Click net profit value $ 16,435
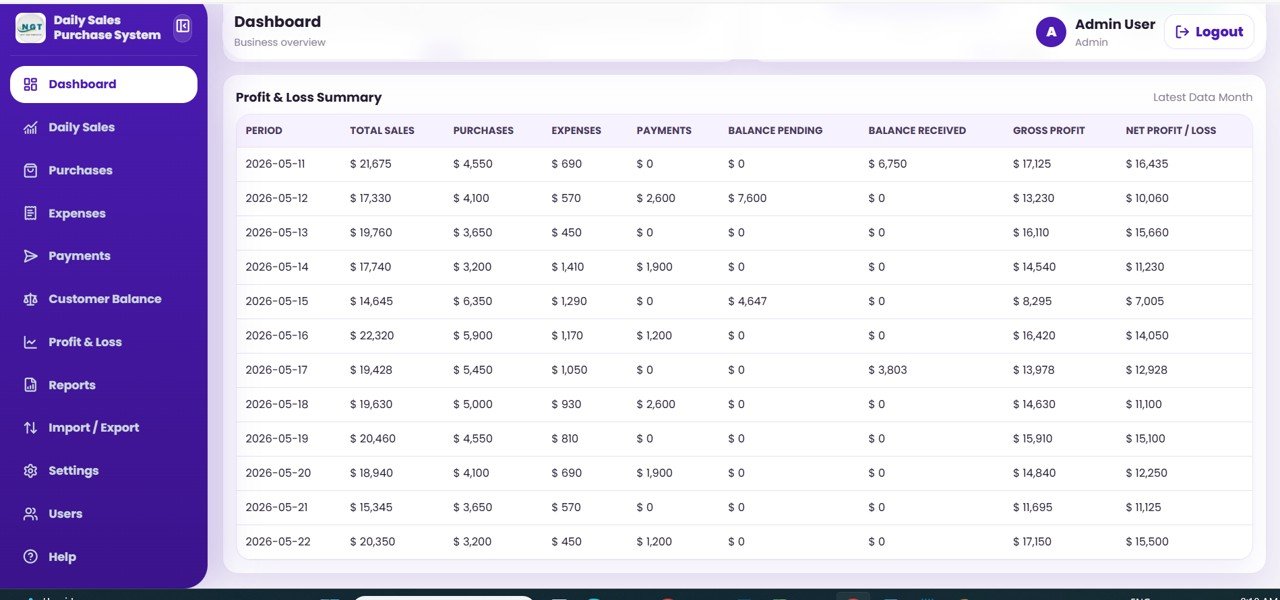 coord(1147,164)
